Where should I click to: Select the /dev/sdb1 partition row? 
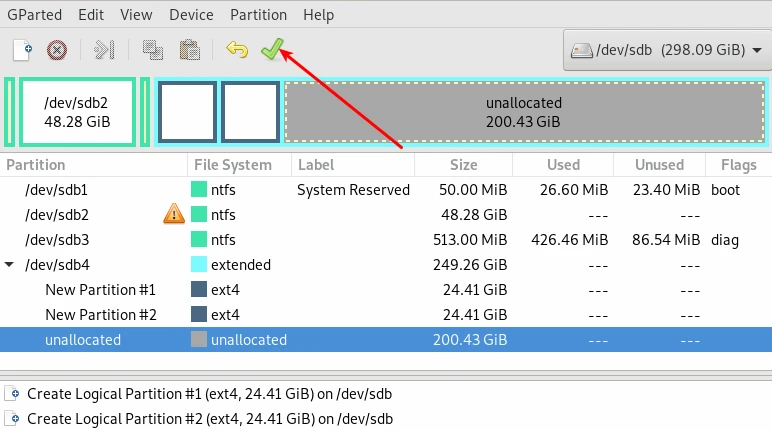(x=386, y=190)
